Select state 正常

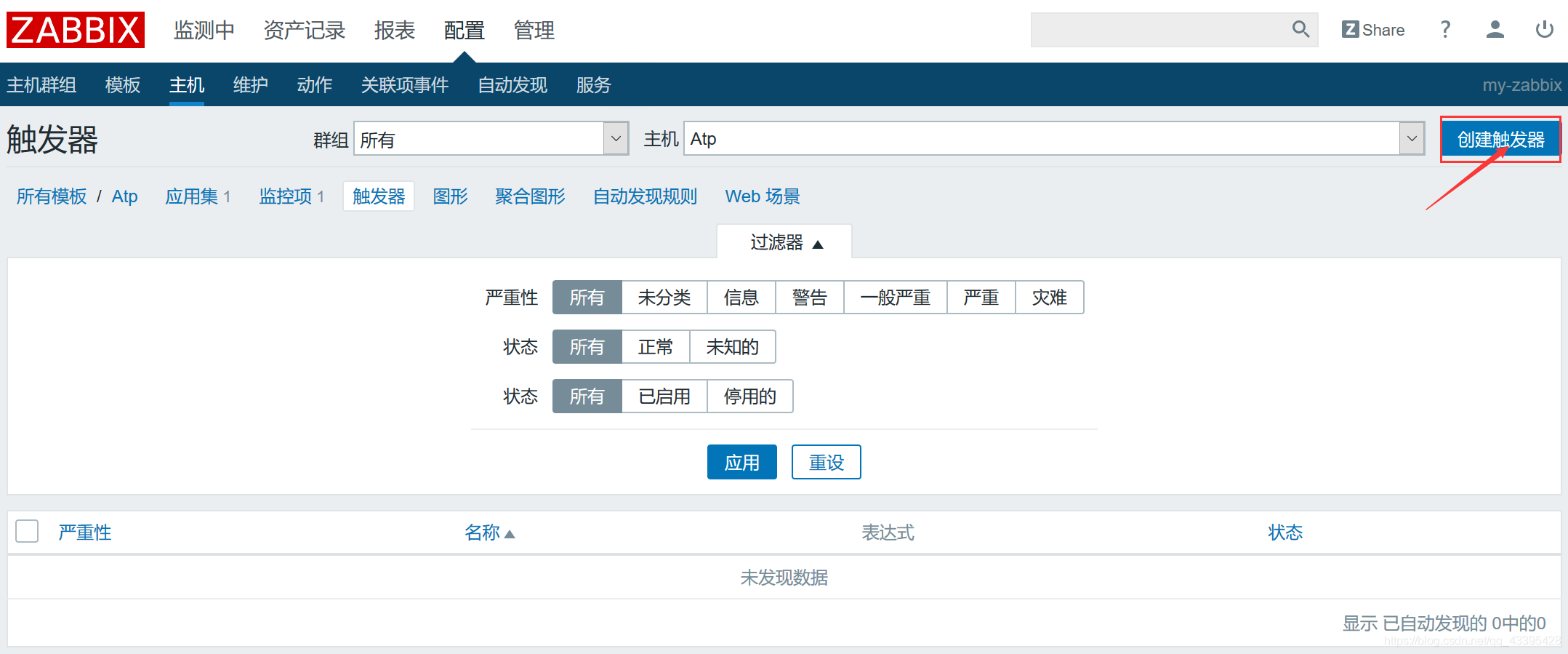click(x=656, y=347)
